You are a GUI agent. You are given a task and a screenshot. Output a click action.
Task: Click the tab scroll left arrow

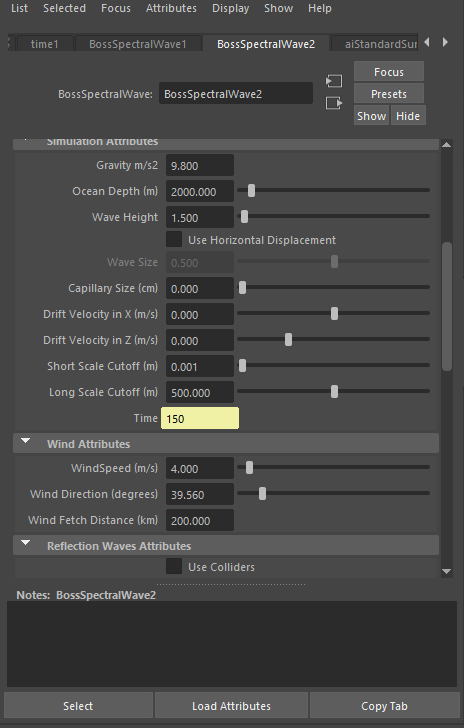(427, 42)
